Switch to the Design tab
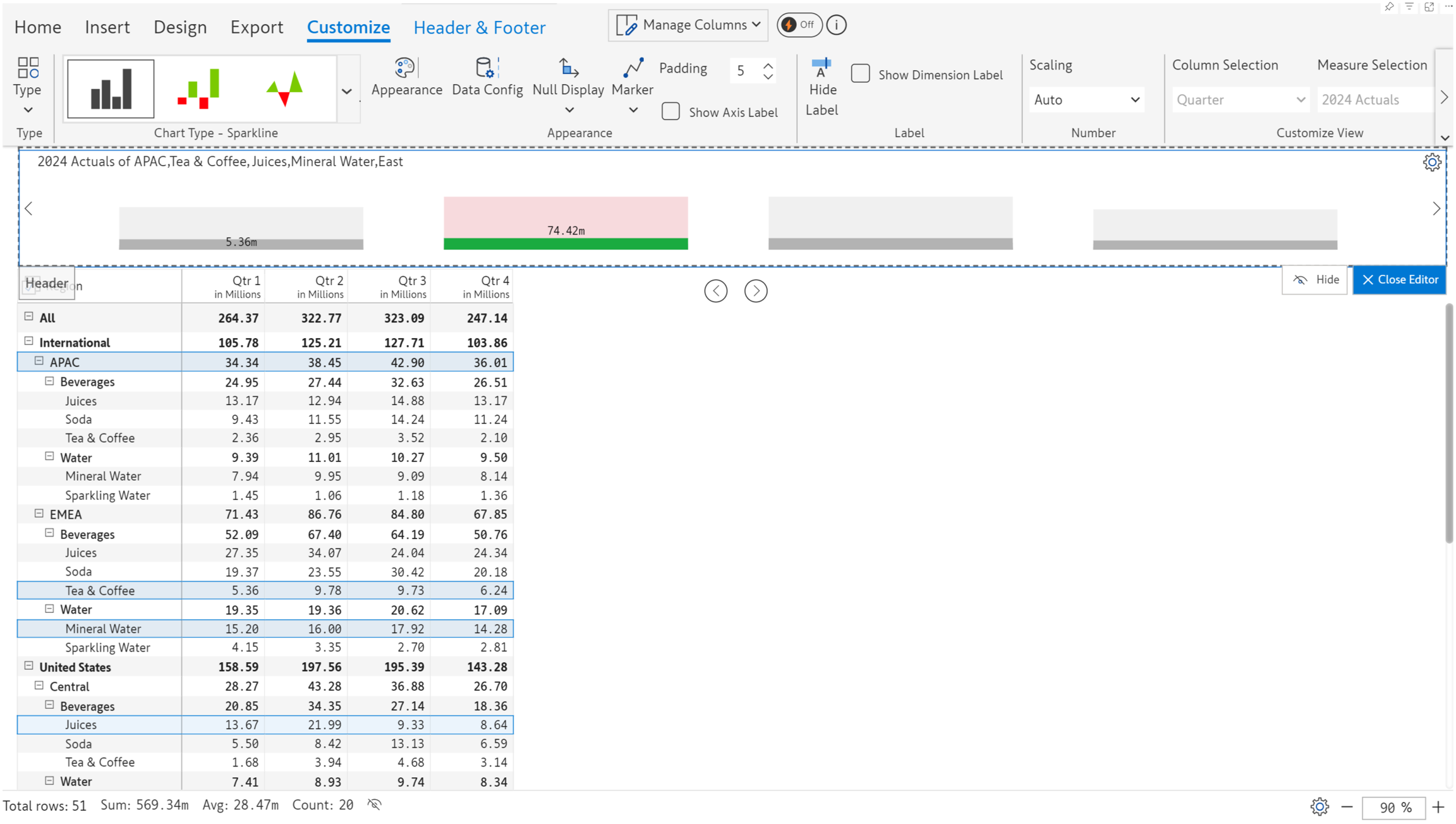The width and height of the screenshot is (1456, 824). point(180,27)
